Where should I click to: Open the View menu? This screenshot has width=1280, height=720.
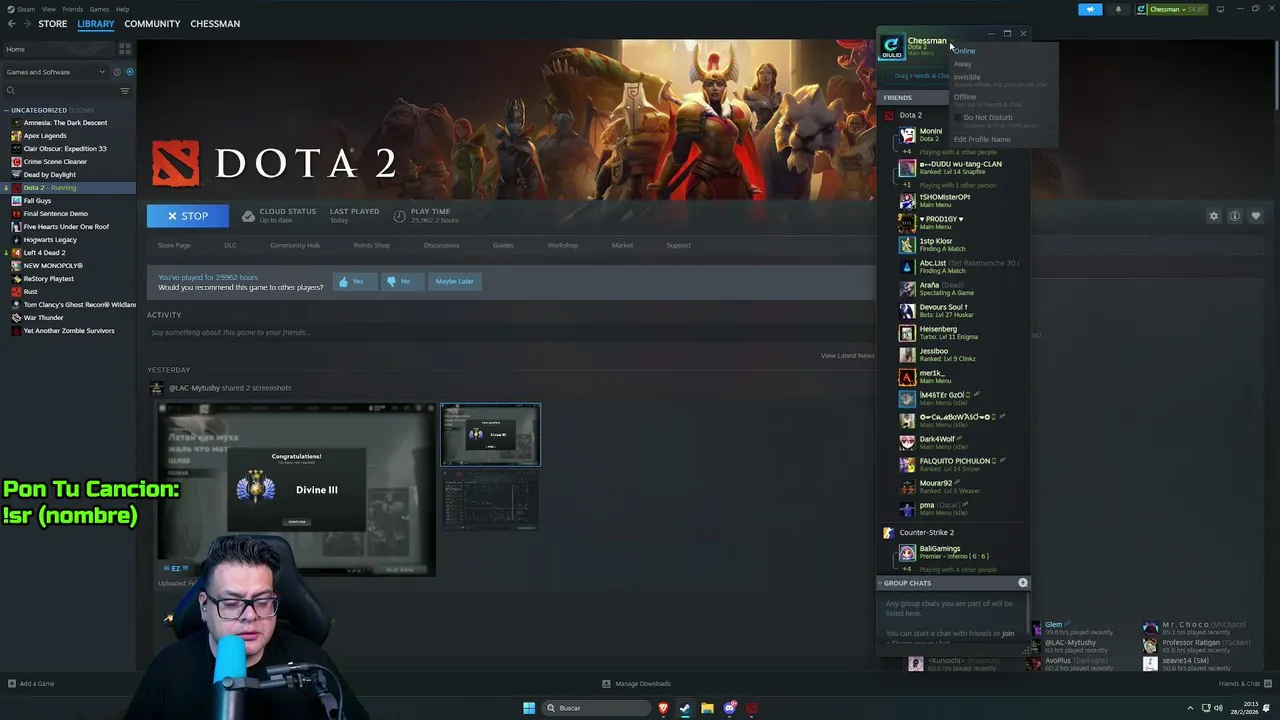pyautogui.click(x=48, y=9)
